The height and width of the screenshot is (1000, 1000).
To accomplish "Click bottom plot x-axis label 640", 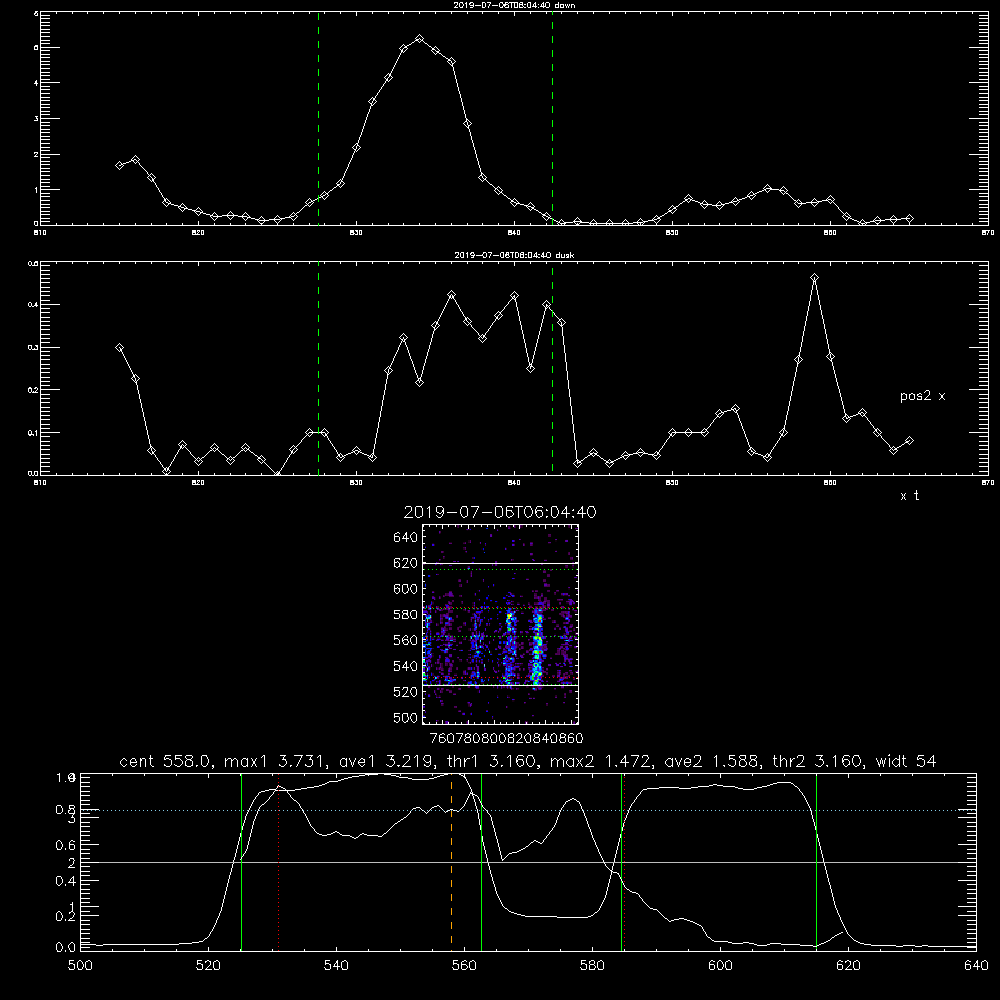I will (x=976, y=966).
